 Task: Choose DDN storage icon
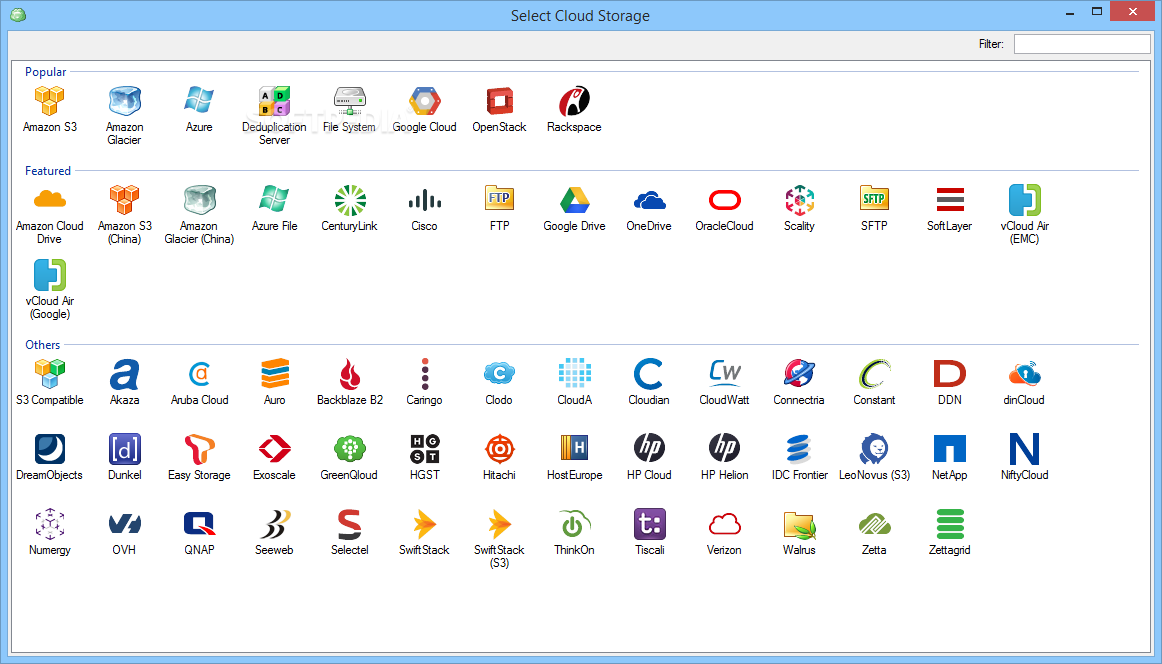pyautogui.click(x=949, y=374)
